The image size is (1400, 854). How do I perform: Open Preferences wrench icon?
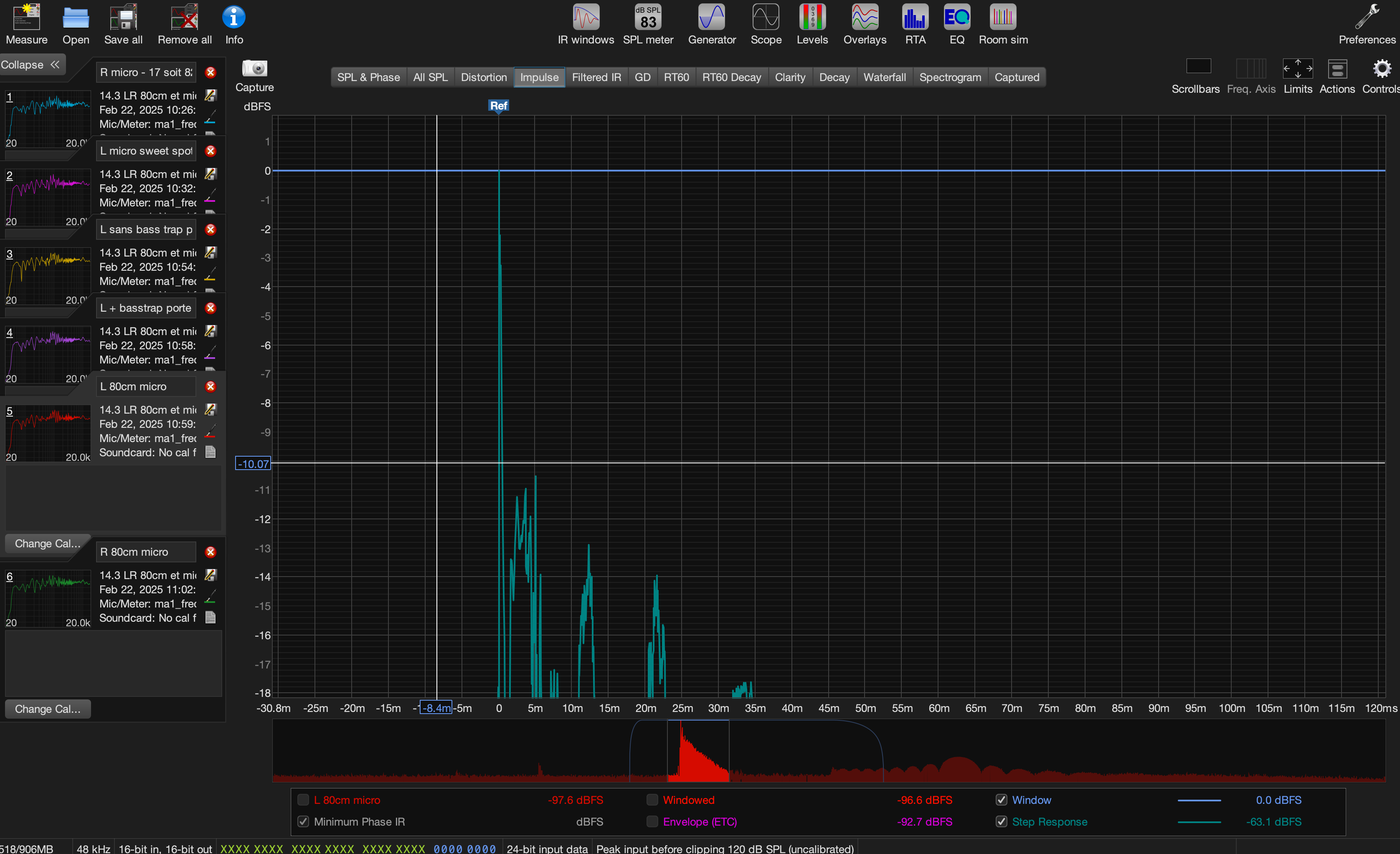(1367, 17)
